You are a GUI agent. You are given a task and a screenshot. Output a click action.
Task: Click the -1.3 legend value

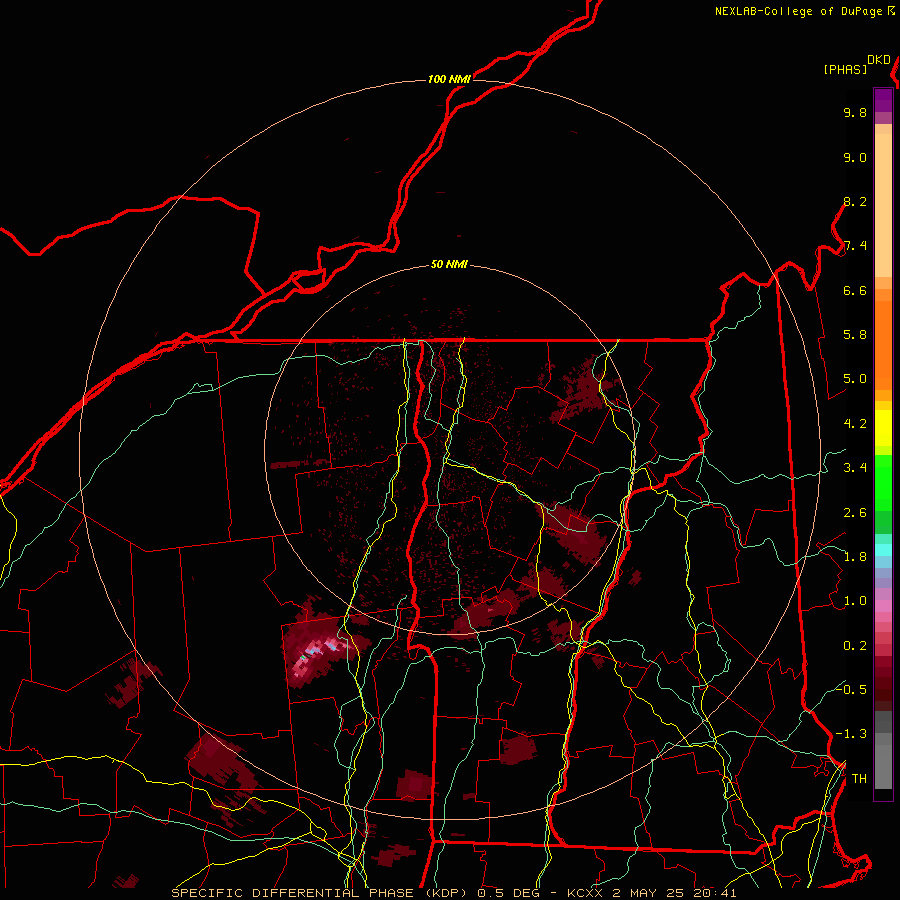[x=851, y=734]
